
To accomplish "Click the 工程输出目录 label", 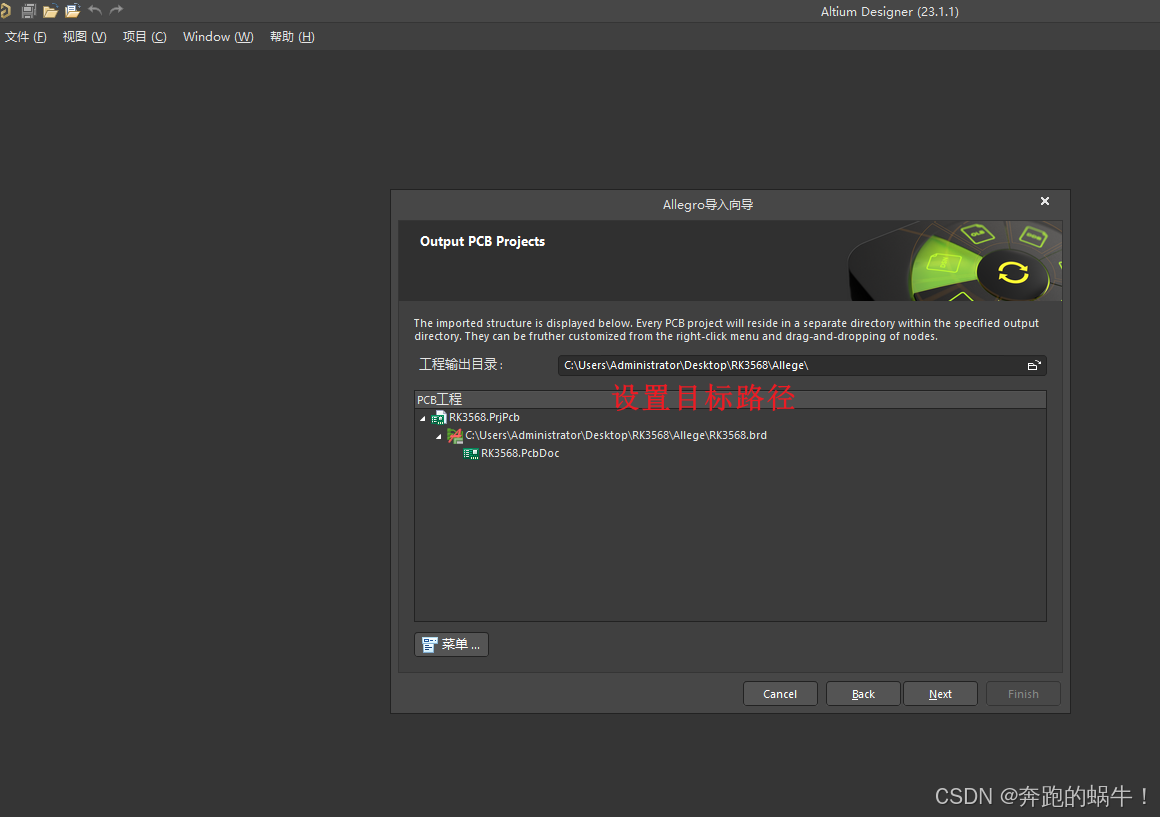I will [x=461, y=365].
